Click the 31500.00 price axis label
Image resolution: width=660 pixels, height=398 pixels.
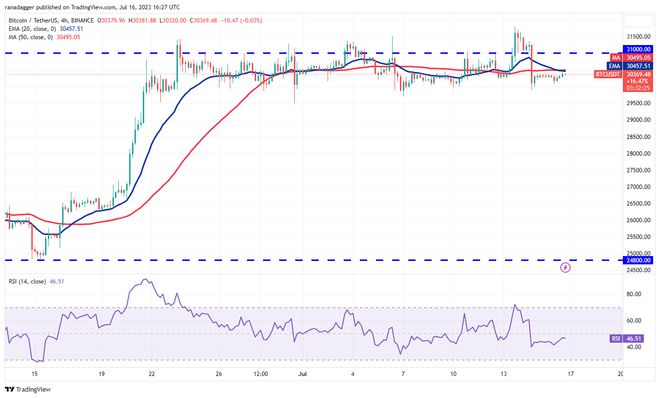639,37
